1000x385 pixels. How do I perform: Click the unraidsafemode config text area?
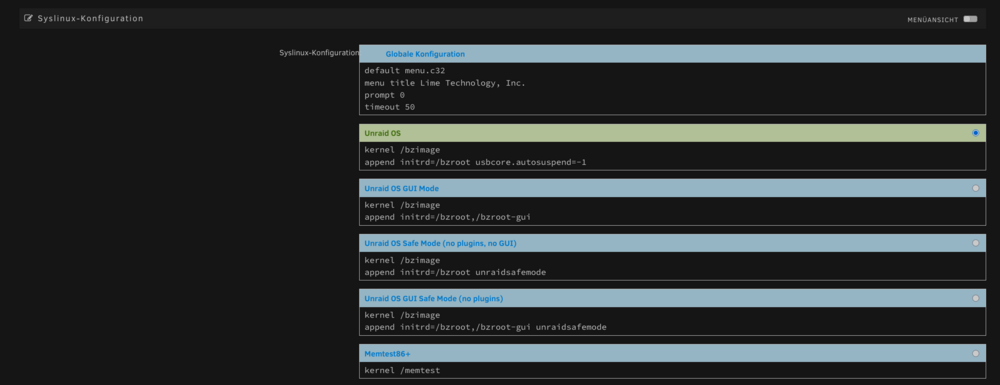(x=672, y=266)
